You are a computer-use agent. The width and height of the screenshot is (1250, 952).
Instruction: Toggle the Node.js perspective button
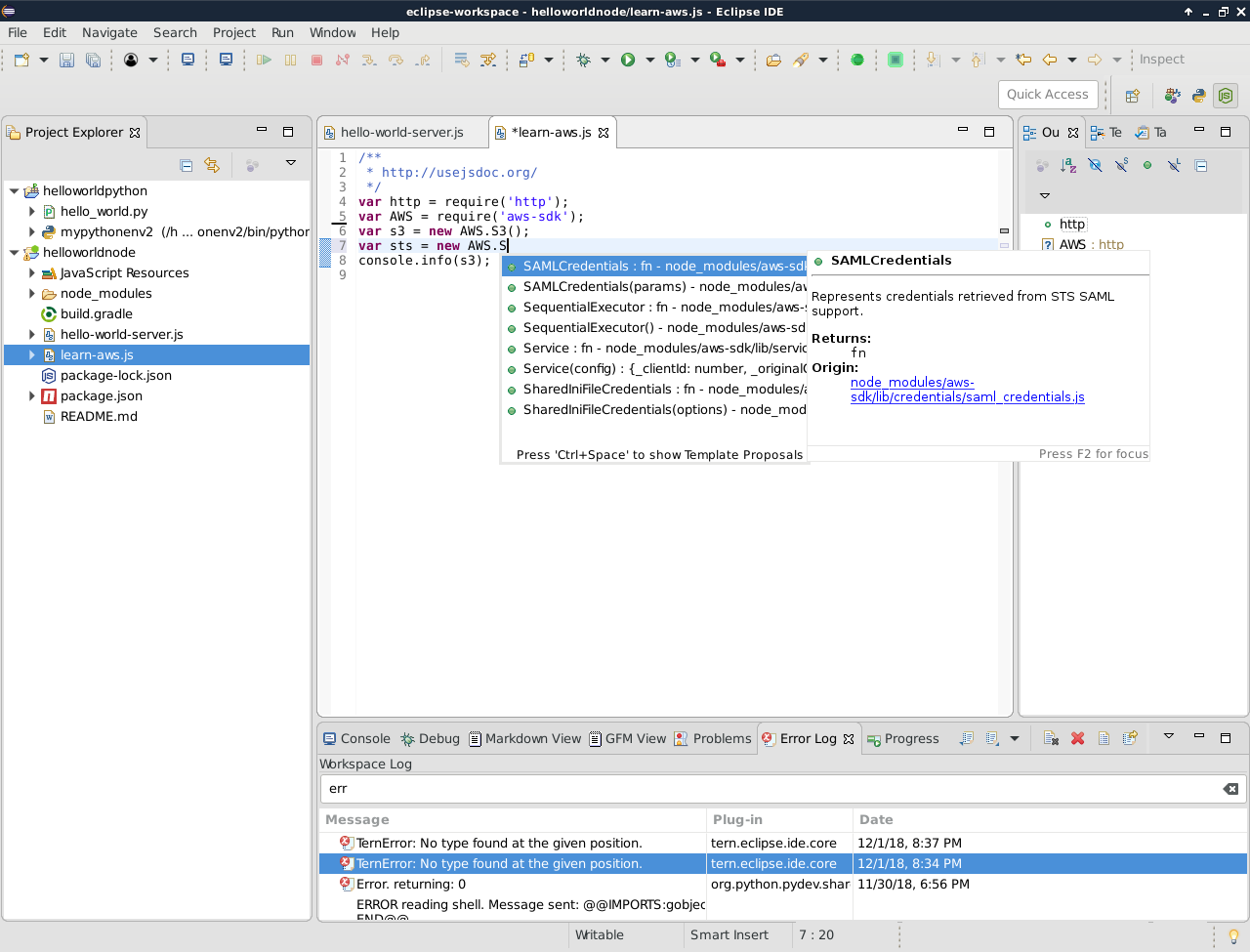pos(1226,96)
